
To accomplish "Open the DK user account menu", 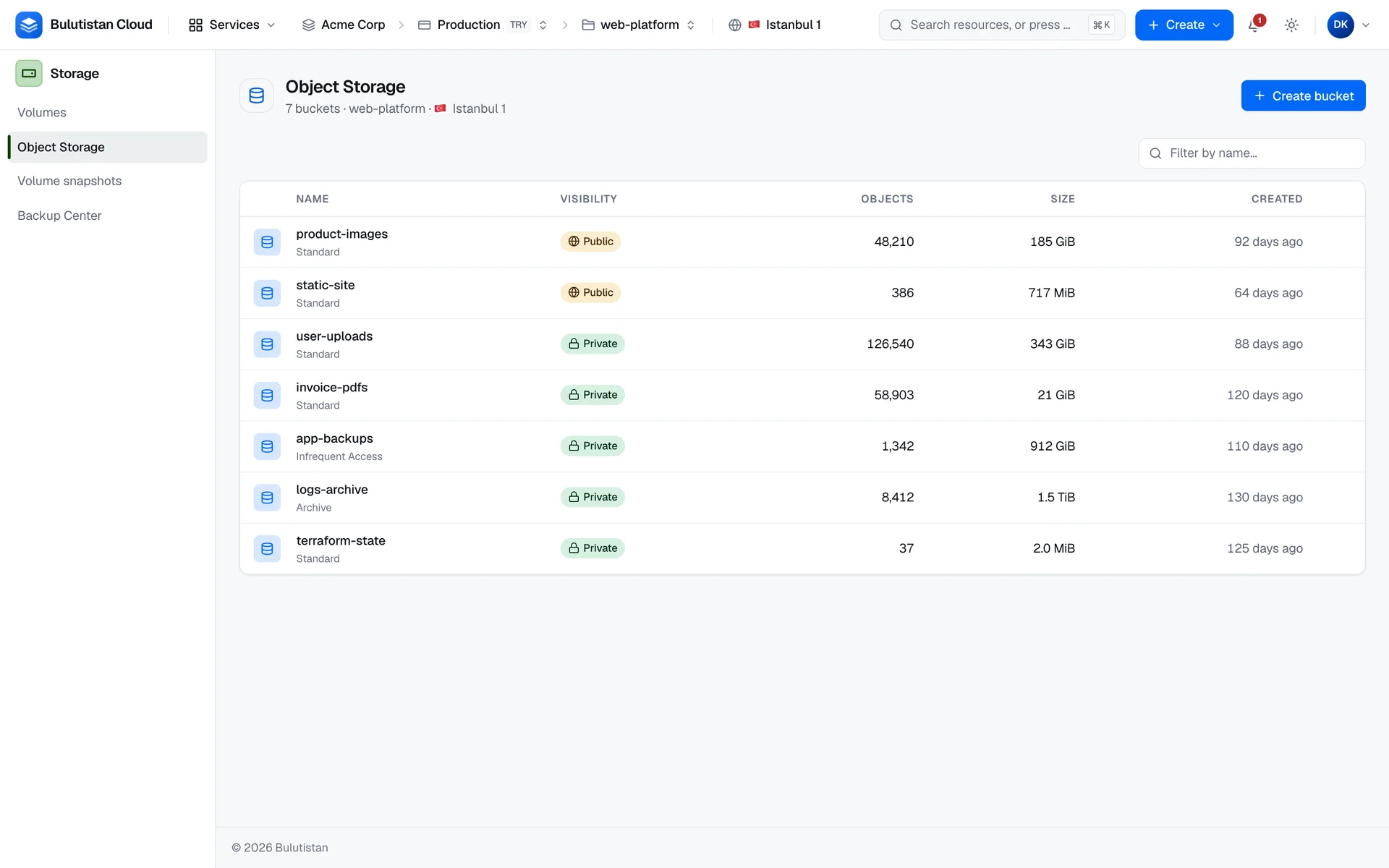I will (1348, 25).
